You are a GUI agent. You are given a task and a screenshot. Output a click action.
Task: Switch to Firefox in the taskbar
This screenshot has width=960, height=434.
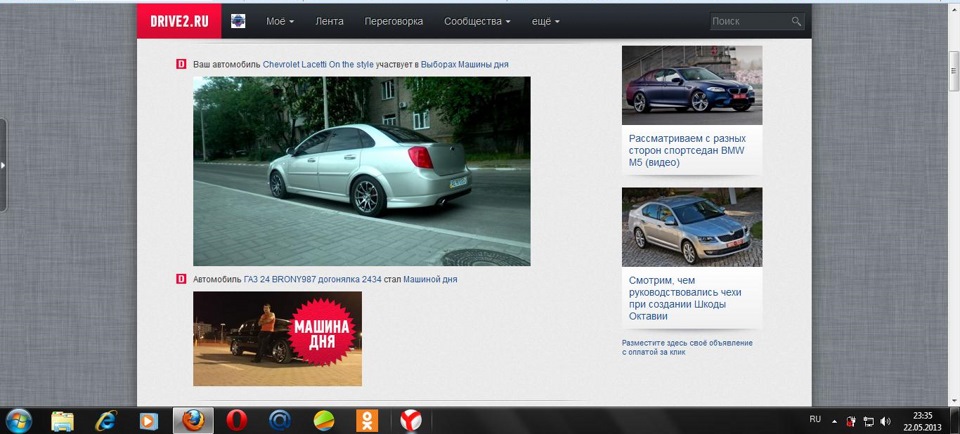coord(193,421)
